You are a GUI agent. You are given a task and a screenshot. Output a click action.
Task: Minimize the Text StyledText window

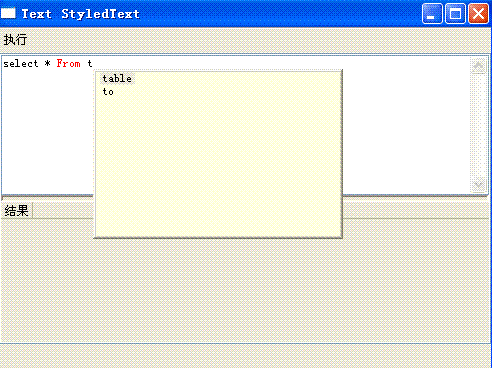click(432, 14)
